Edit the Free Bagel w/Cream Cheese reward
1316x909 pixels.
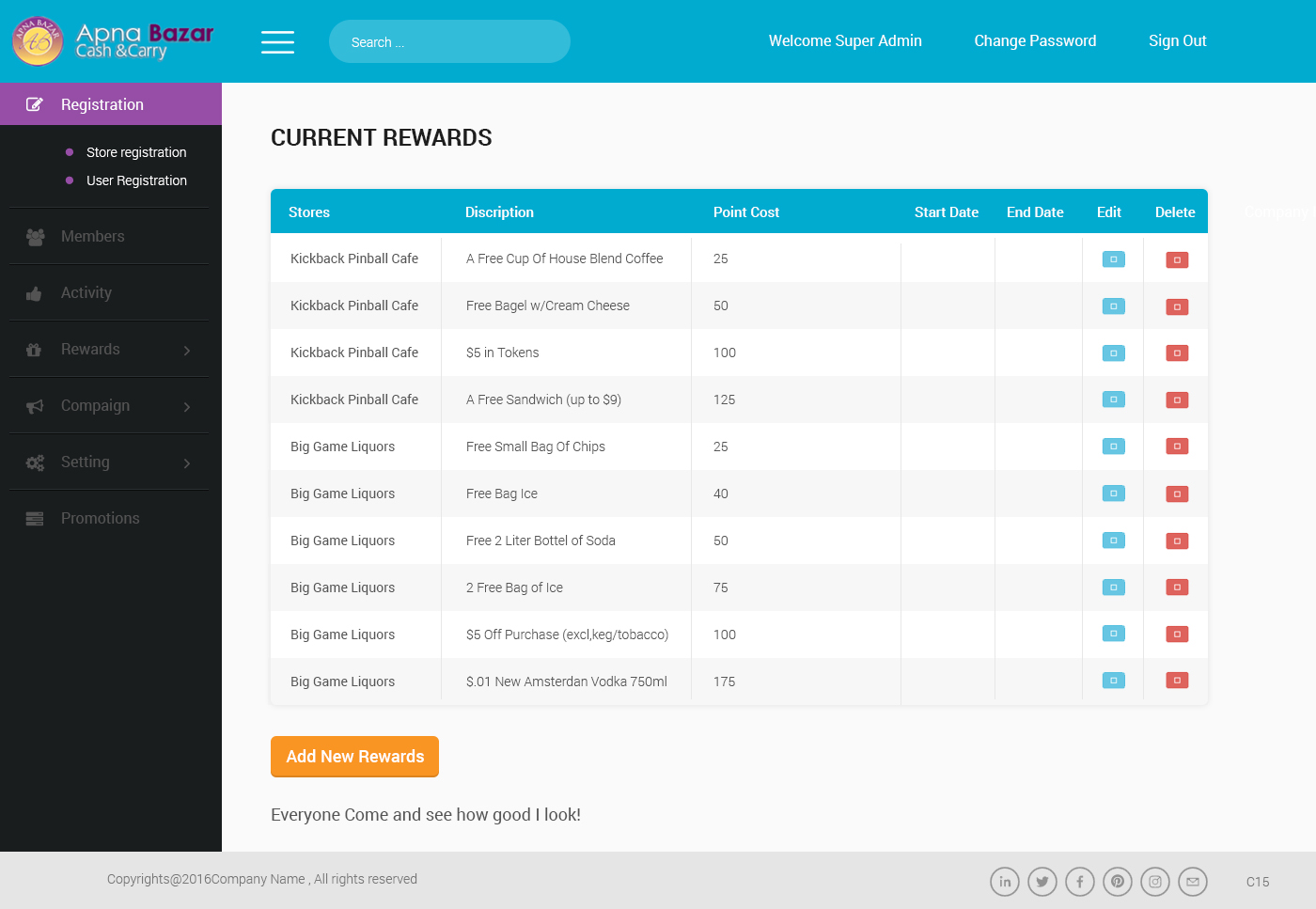pyautogui.click(x=1113, y=306)
